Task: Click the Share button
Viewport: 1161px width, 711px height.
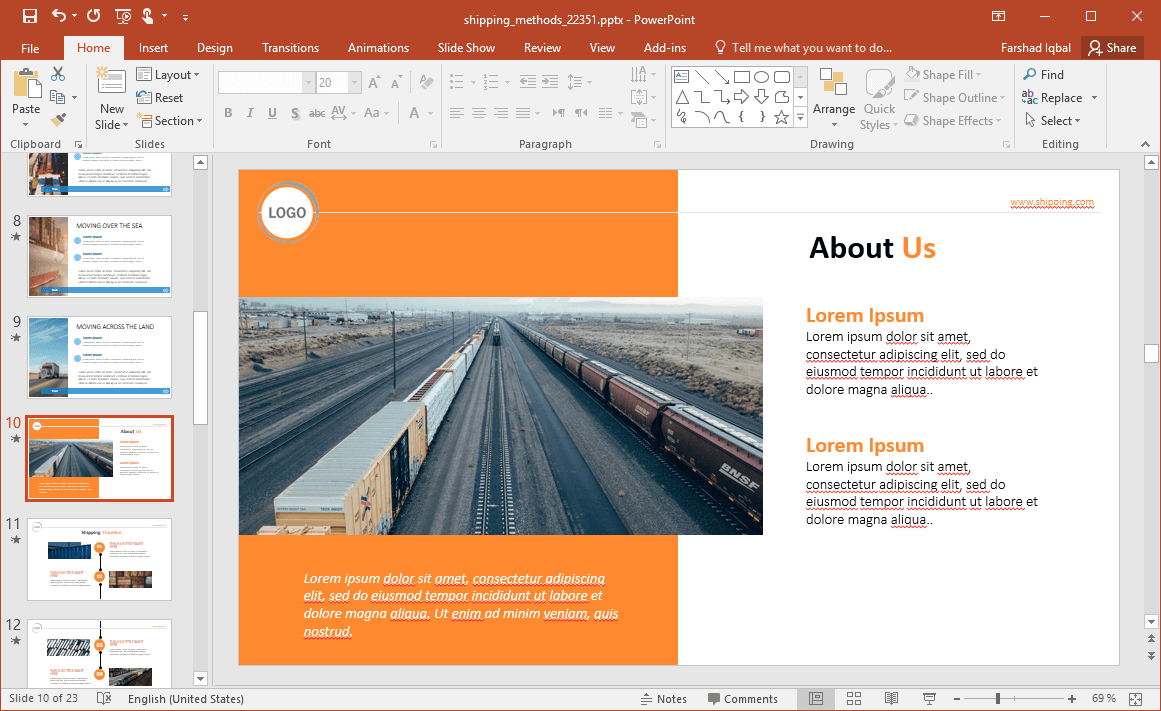Action: pyautogui.click(x=1112, y=48)
